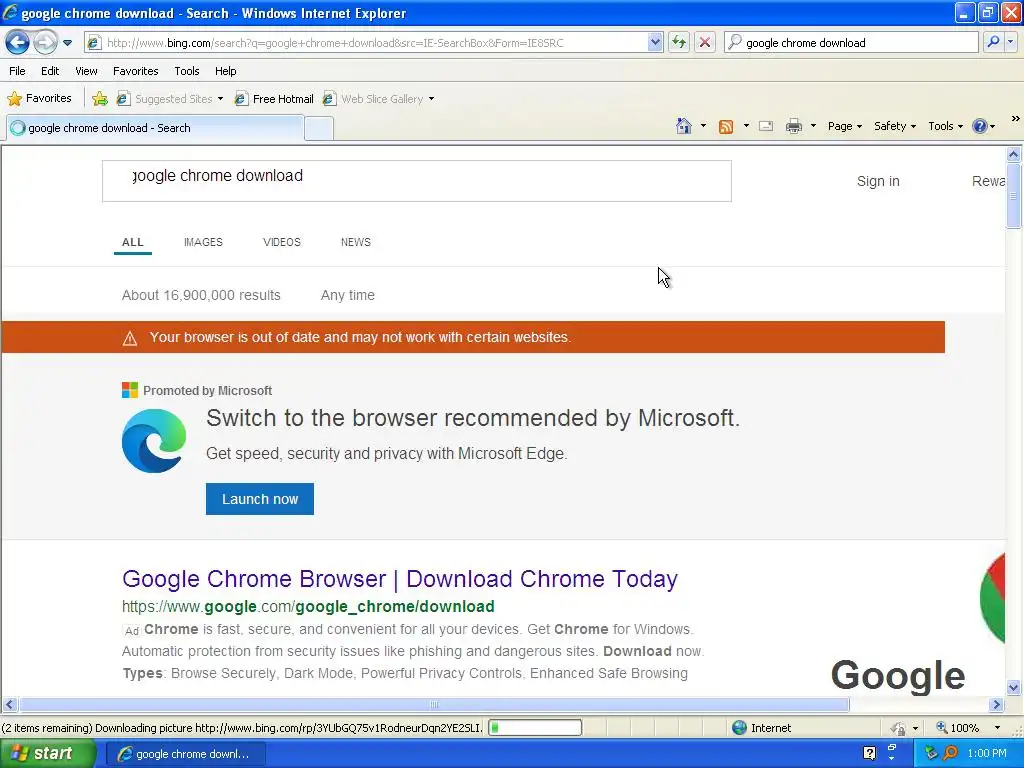Switch to VIDEOS results tab

click(281, 242)
